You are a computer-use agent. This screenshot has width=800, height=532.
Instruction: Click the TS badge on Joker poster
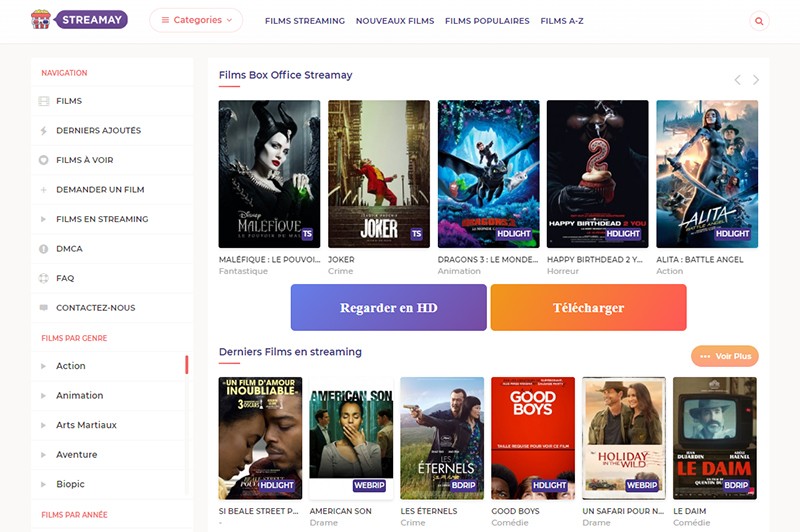click(416, 234)
